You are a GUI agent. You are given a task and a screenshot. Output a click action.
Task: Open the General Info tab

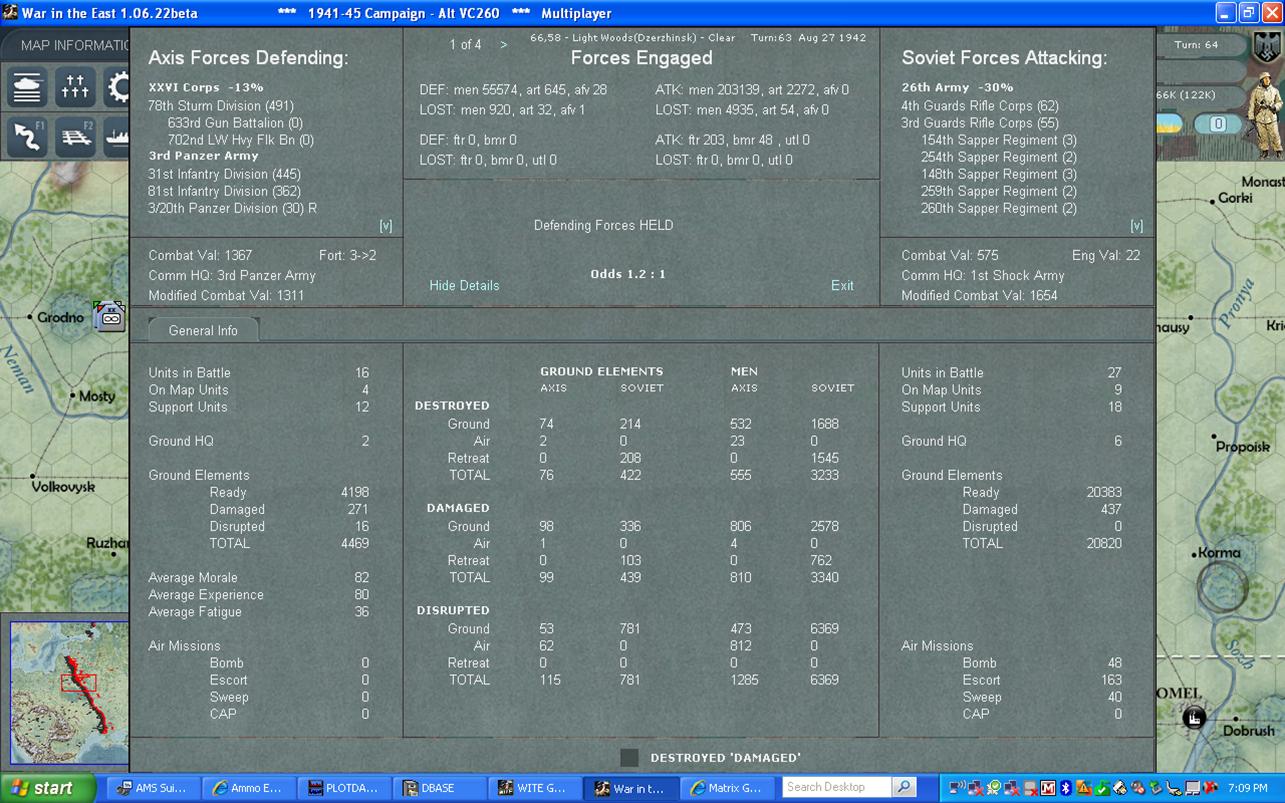tap(203, 330)
